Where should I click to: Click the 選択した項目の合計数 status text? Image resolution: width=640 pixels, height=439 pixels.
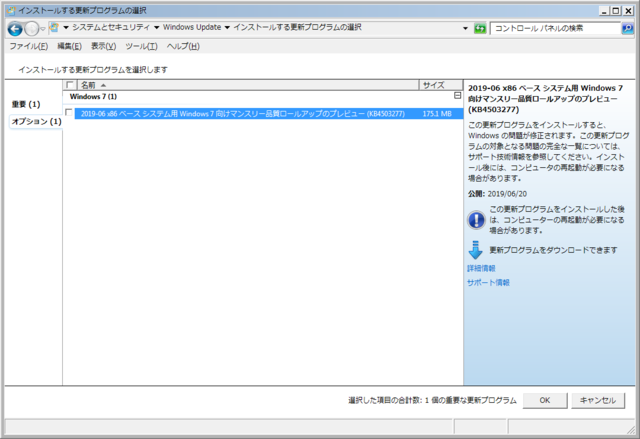click(x=432, y=401)
